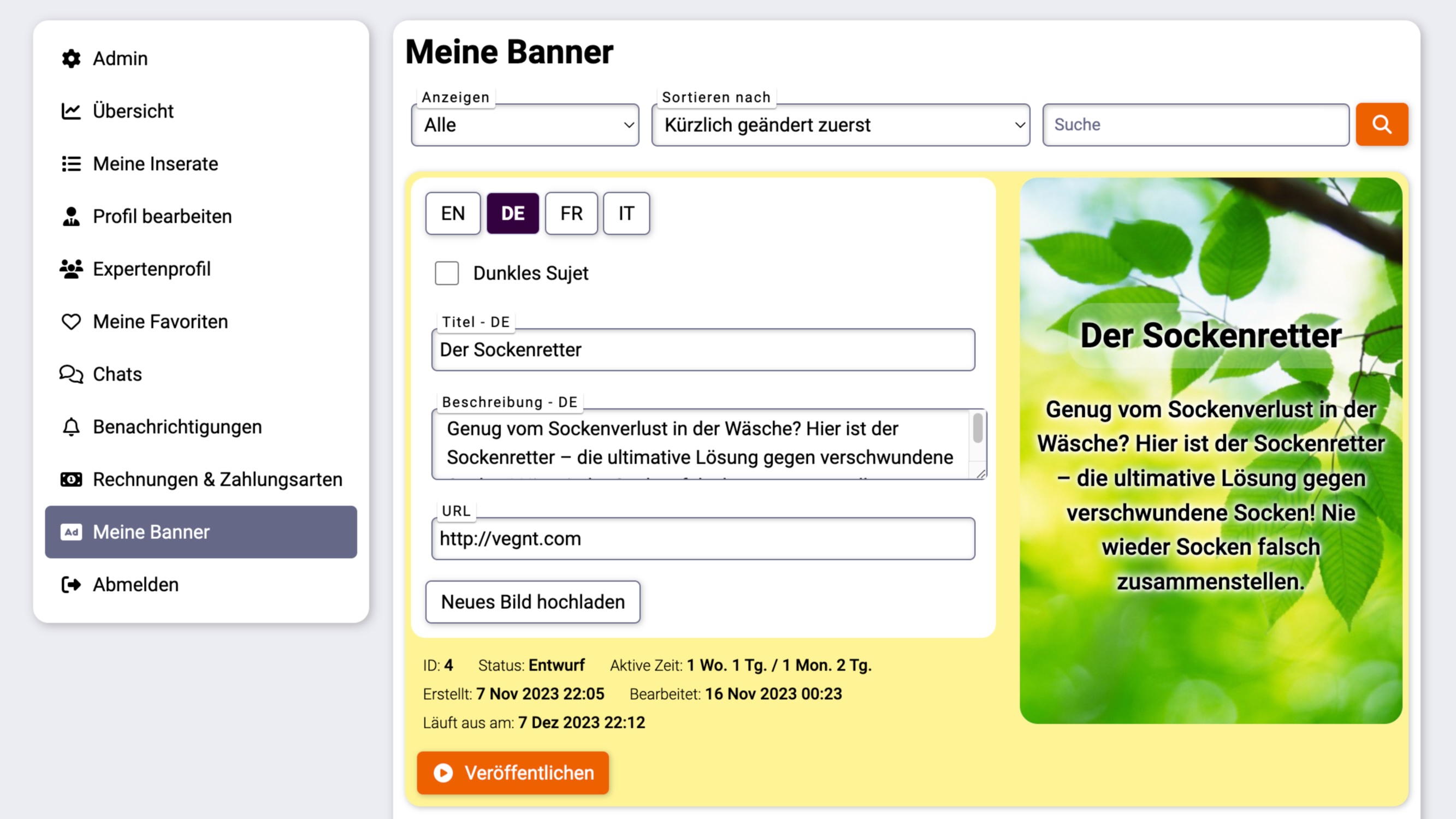Screen dimensions: 1456x819
Task: Open the Anzeigen dropdown showing Alle
Action: tap(524, 125)
